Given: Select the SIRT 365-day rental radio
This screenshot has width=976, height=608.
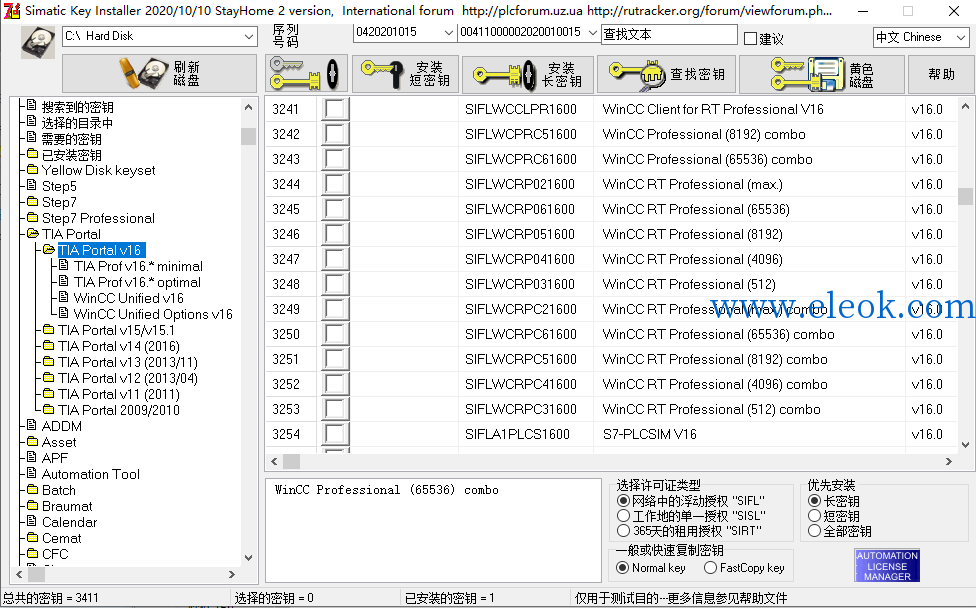Looking at the screenshot, I should (623, 531).
